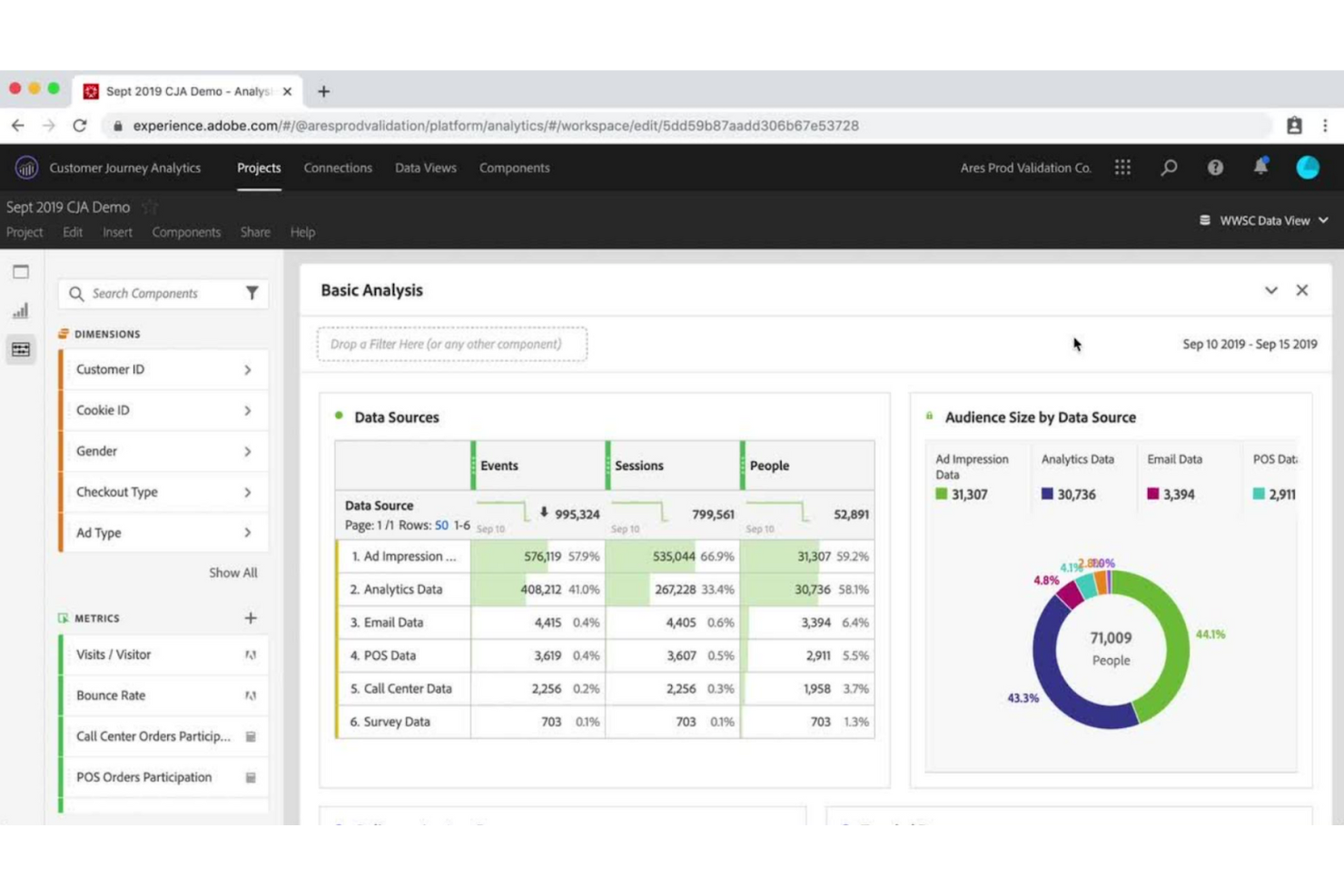Open the top Components nav tab
This screenshot has height=896, width=1344.
(514, 168)
